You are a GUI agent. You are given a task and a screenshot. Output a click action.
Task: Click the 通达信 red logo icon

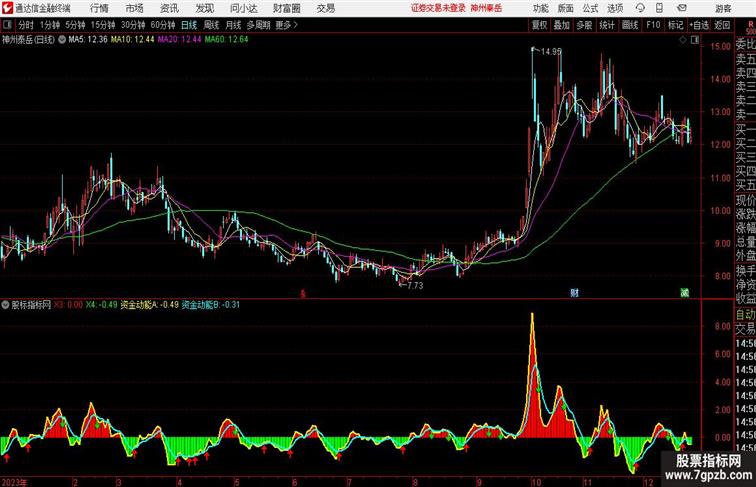click(7, 8)
